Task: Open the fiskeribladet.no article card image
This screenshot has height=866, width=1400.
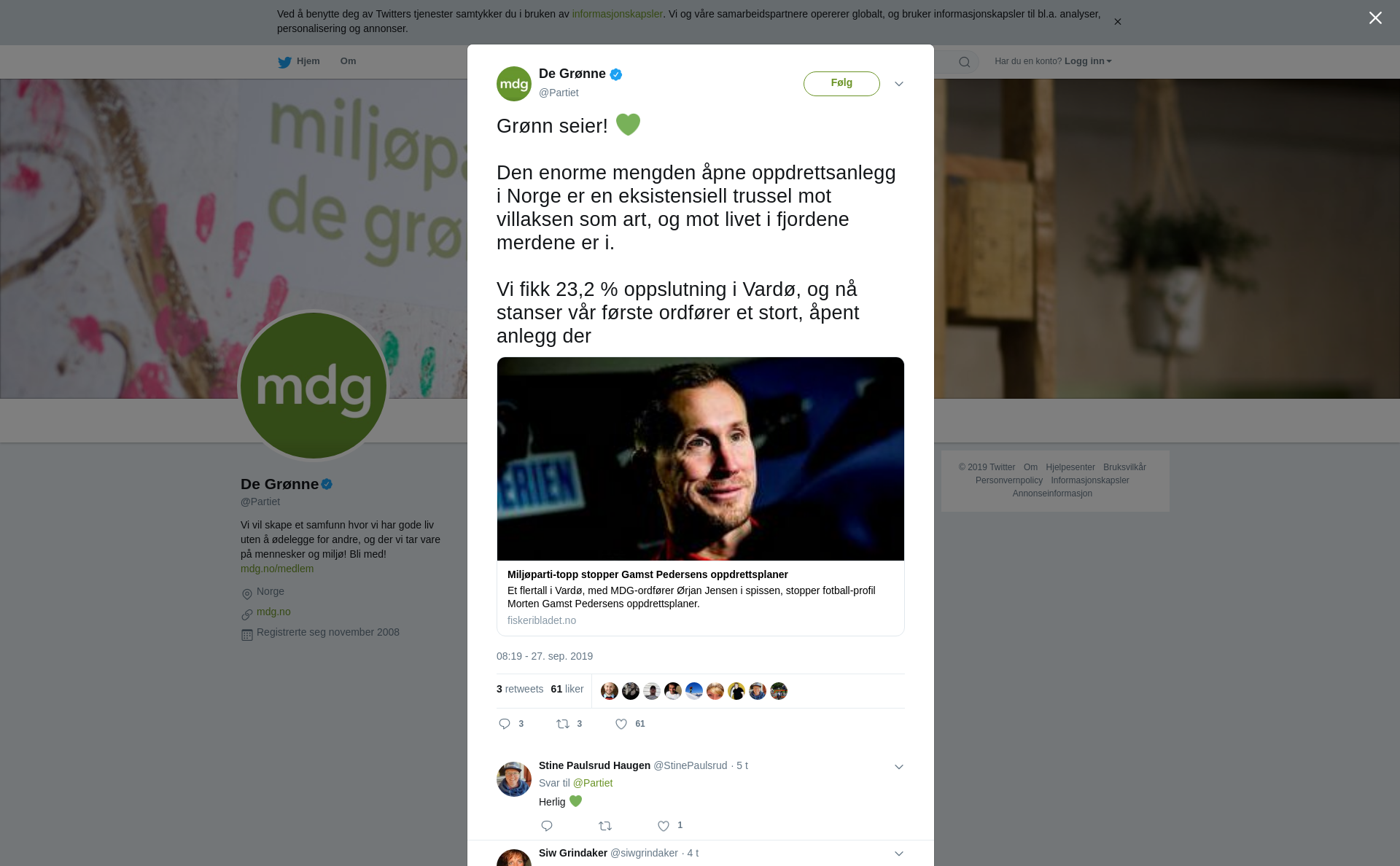Action: [701, 459]
